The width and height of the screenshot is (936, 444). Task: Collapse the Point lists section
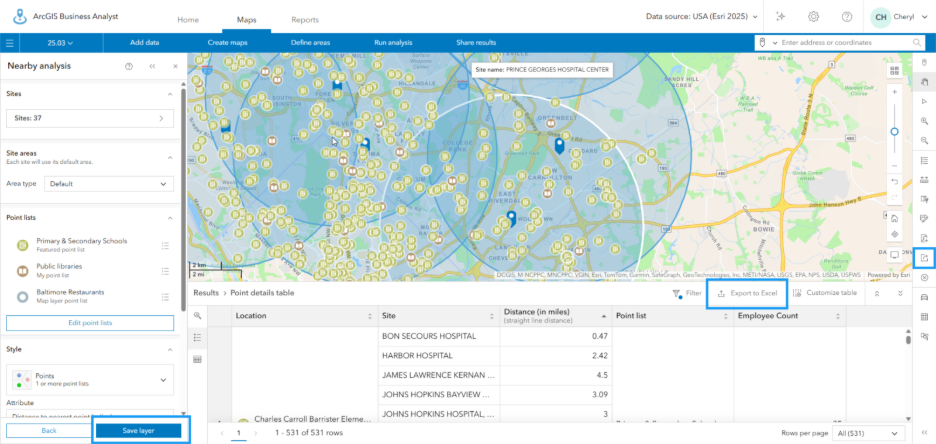pyautogui.click(x=170, y=218)
